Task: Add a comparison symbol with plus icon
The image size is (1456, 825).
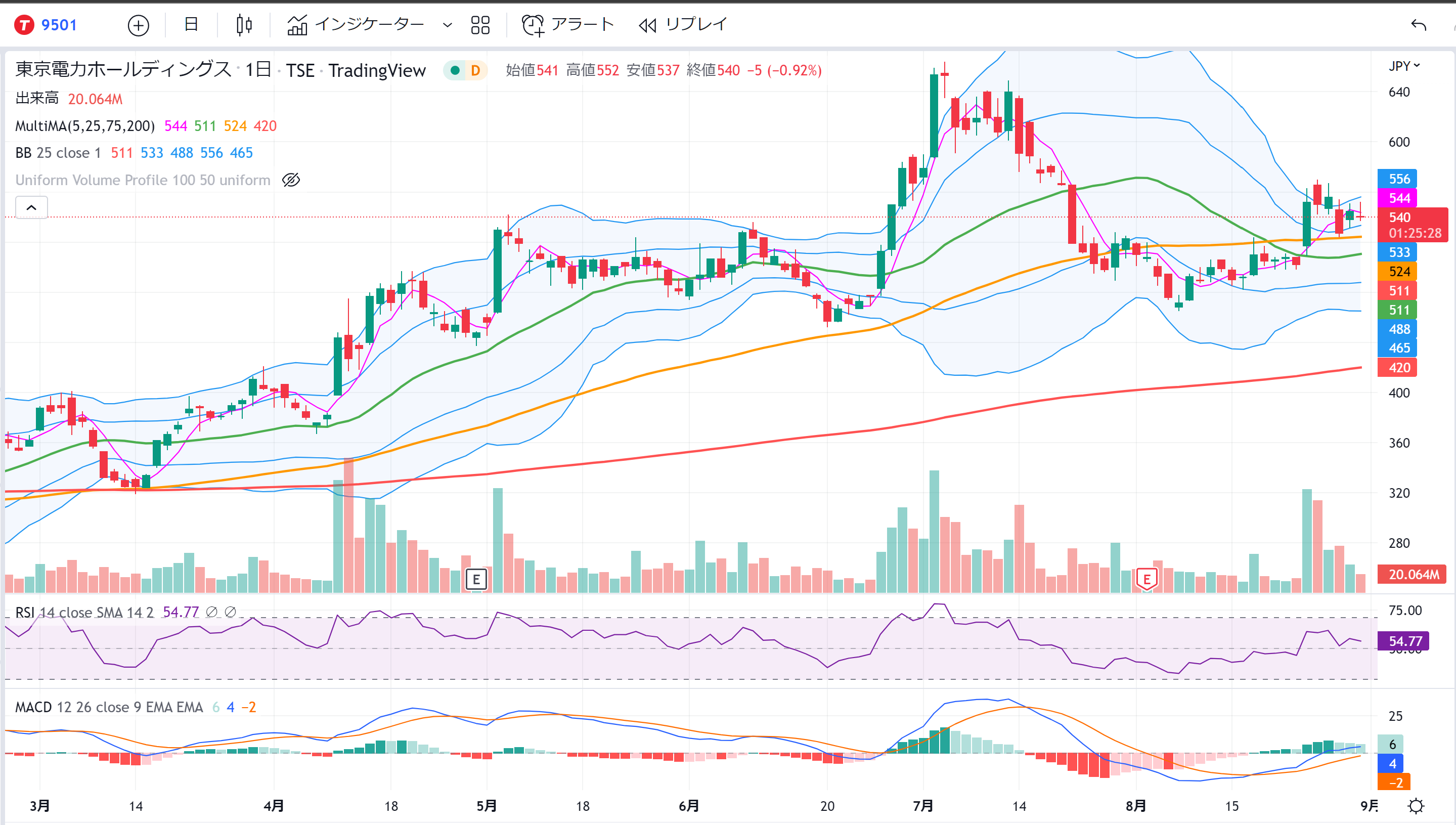Action: tap(138, 25)
